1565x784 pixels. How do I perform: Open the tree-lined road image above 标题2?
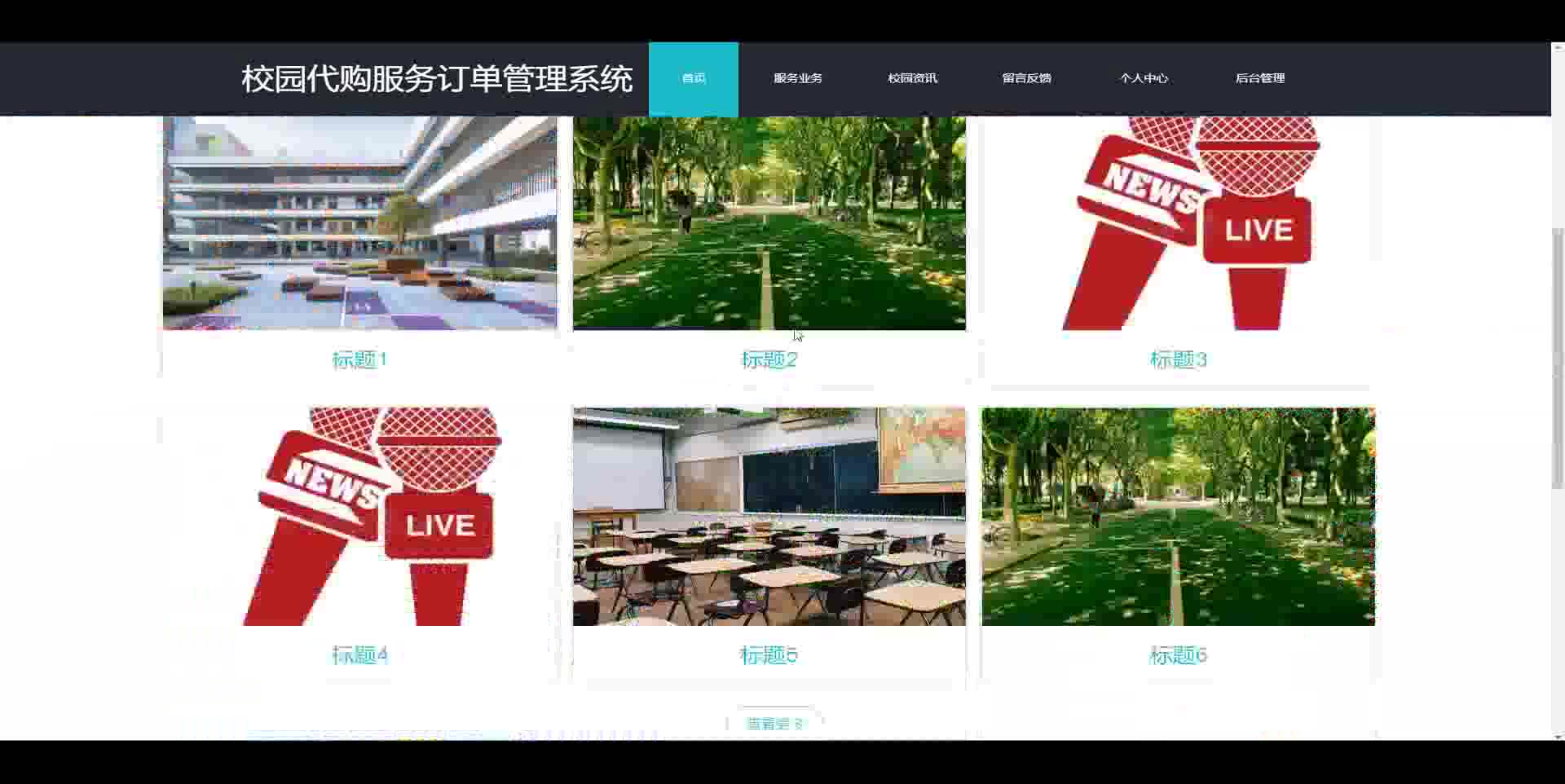pyautogui.click(x=769, y=223)
